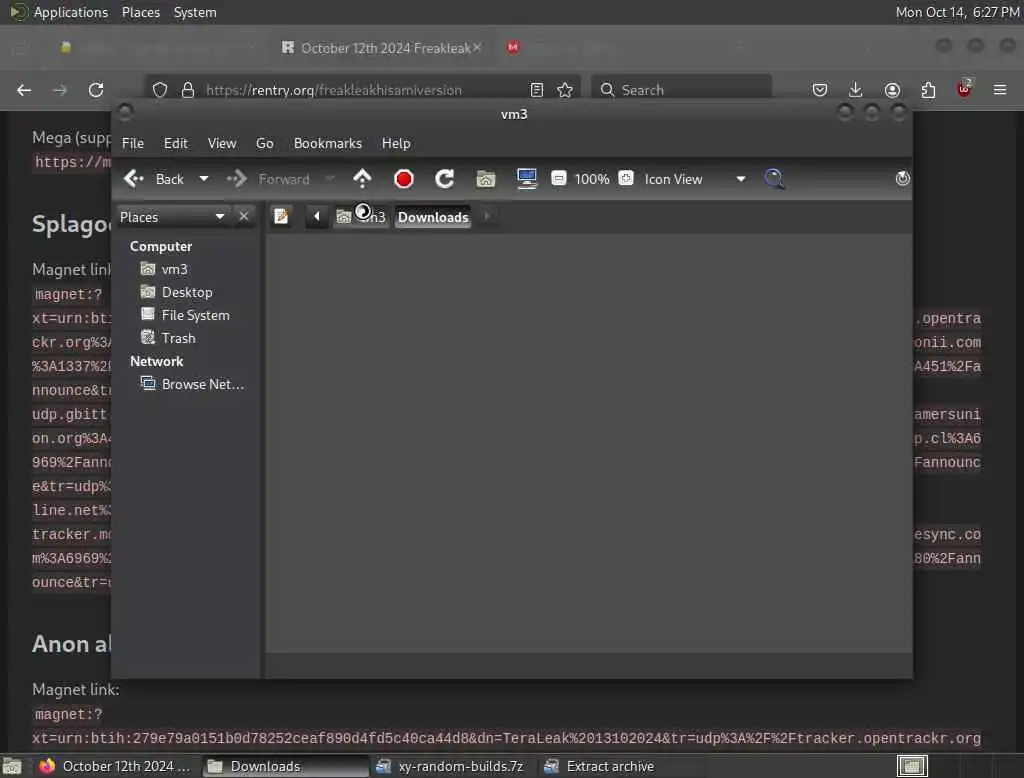Switch to xy-random-builds.7z taskbar window

451,766
